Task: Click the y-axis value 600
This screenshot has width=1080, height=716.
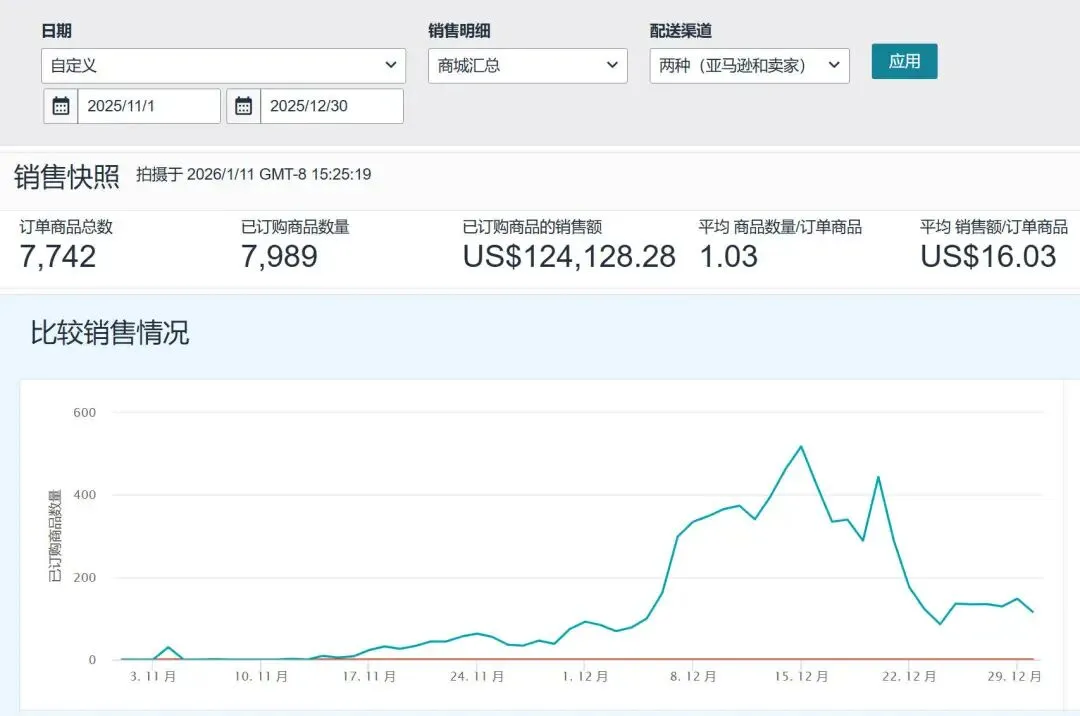Action: coord(85,412)
